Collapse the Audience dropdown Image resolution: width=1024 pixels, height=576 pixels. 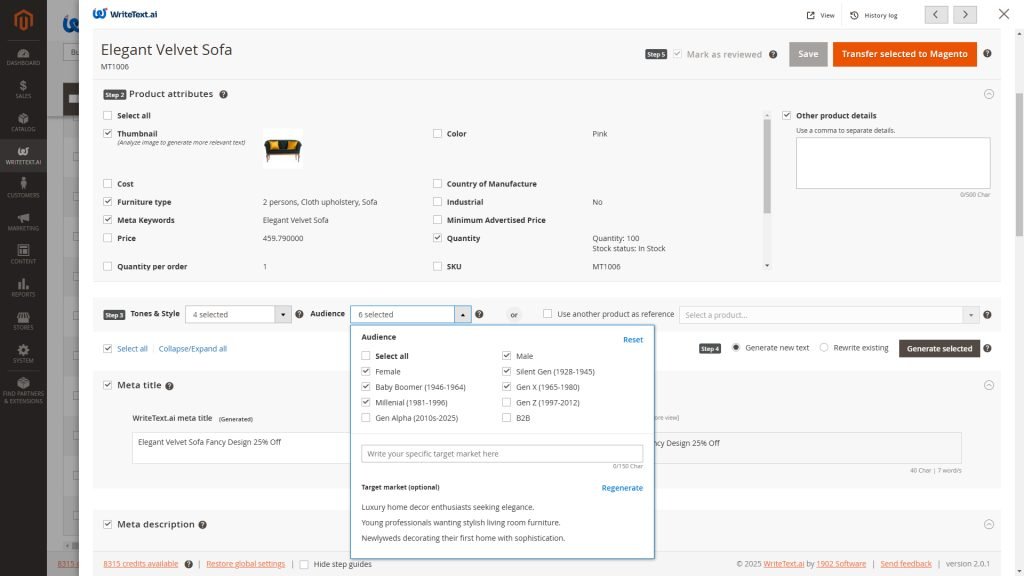point(462,314)
